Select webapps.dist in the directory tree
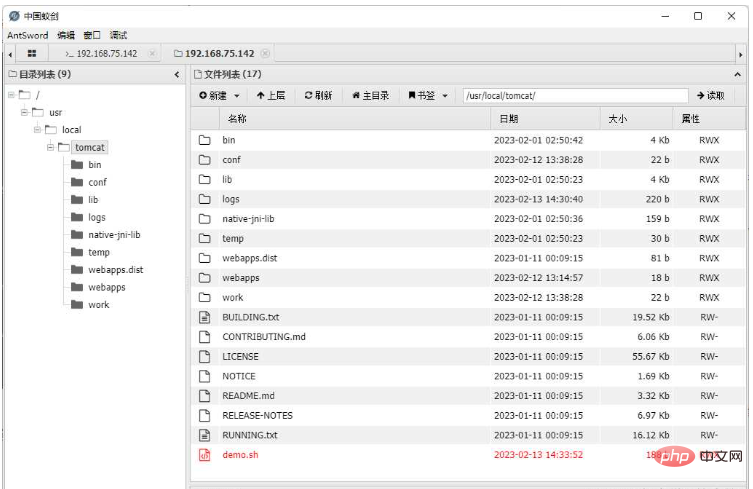753x489 pixels. [x=116, y=269]
